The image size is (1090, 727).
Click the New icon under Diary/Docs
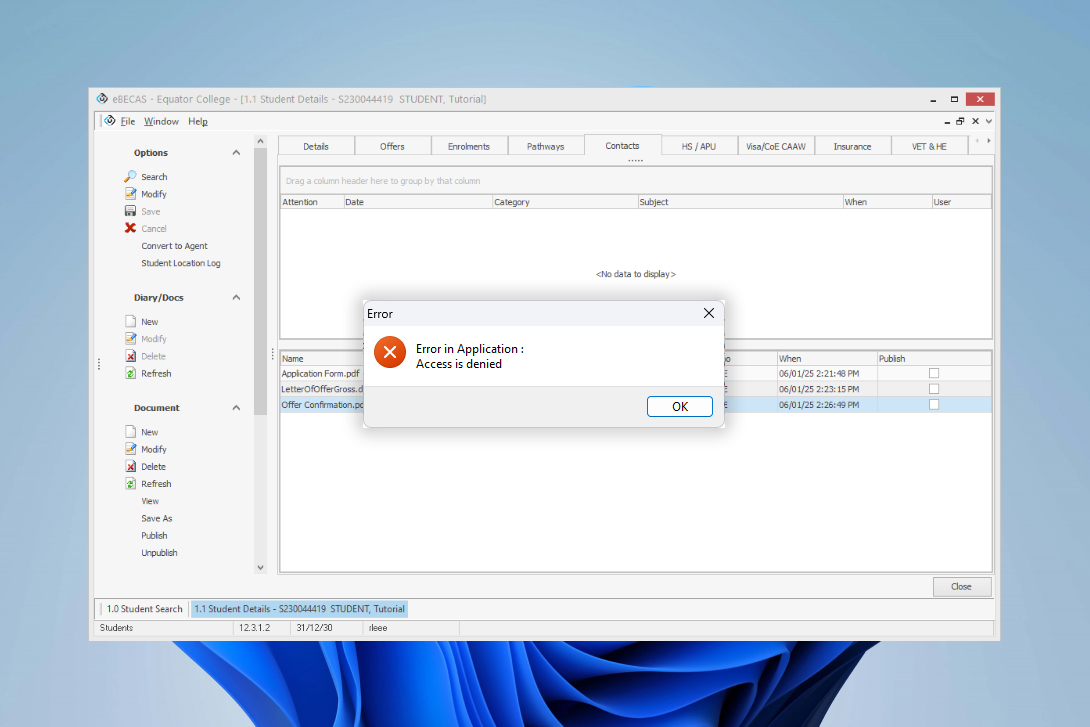[x=130, y=322]
